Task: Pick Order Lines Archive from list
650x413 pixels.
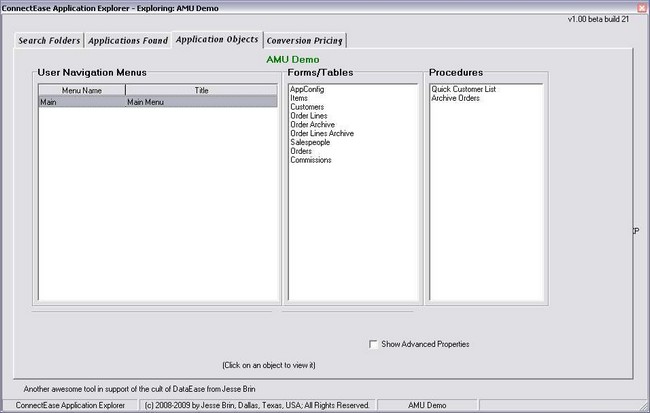Action: coord(321,133)
